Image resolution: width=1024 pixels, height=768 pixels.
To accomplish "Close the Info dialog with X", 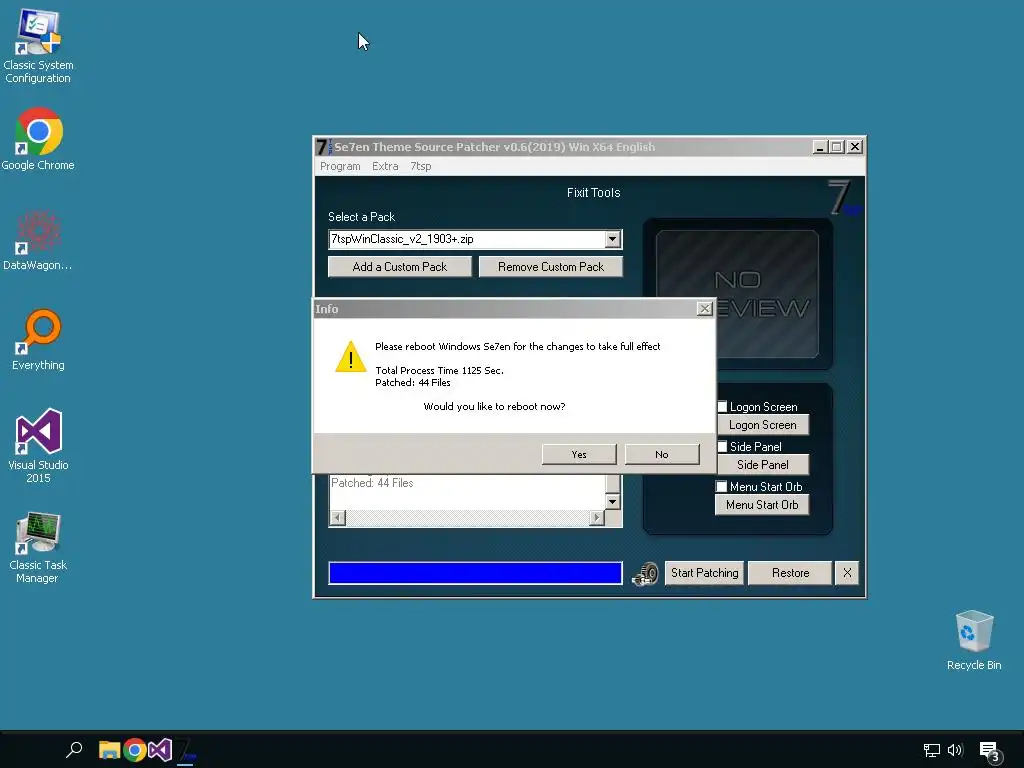I will [x=704, y=309].
